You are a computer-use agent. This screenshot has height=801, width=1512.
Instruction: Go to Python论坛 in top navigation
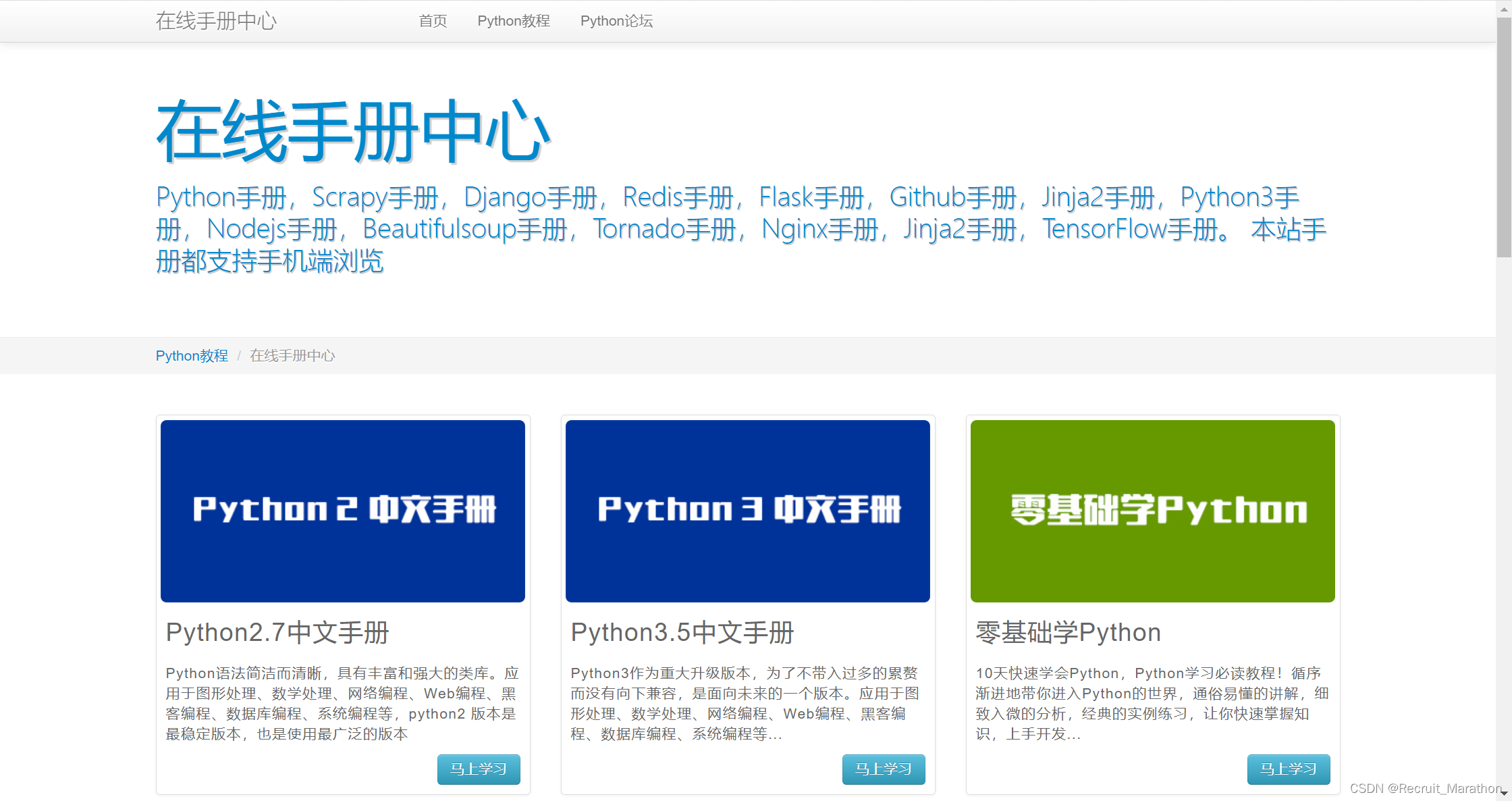pos(616,21)
